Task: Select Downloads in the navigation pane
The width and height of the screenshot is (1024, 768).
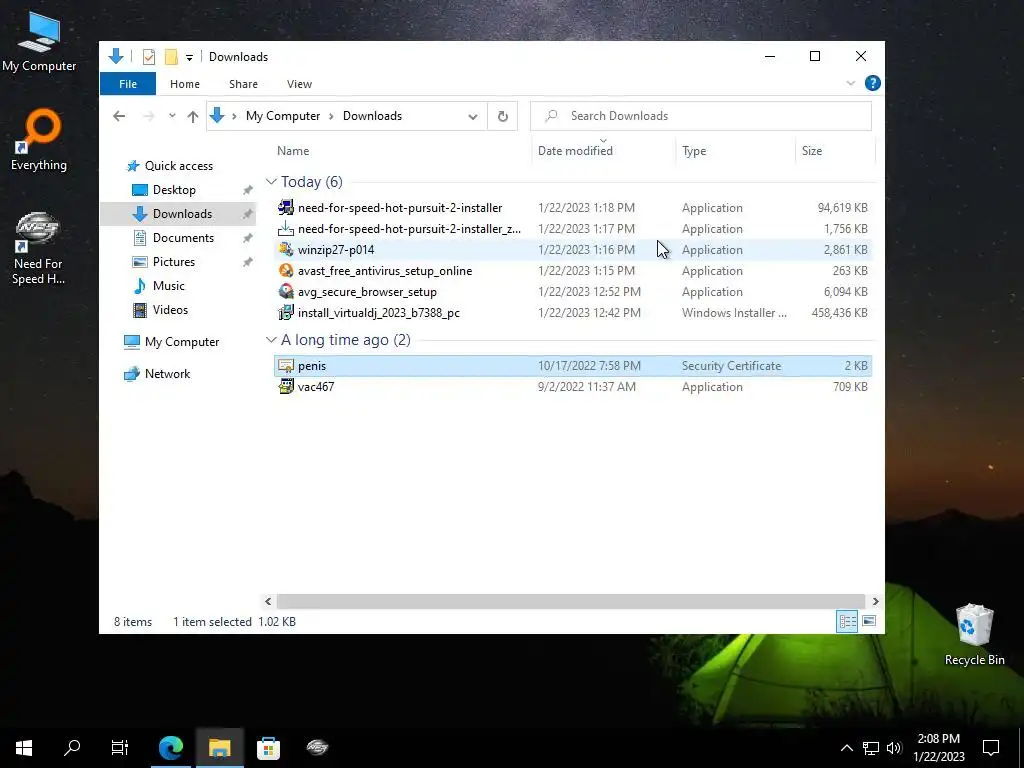Action: [x=182, y=214]
